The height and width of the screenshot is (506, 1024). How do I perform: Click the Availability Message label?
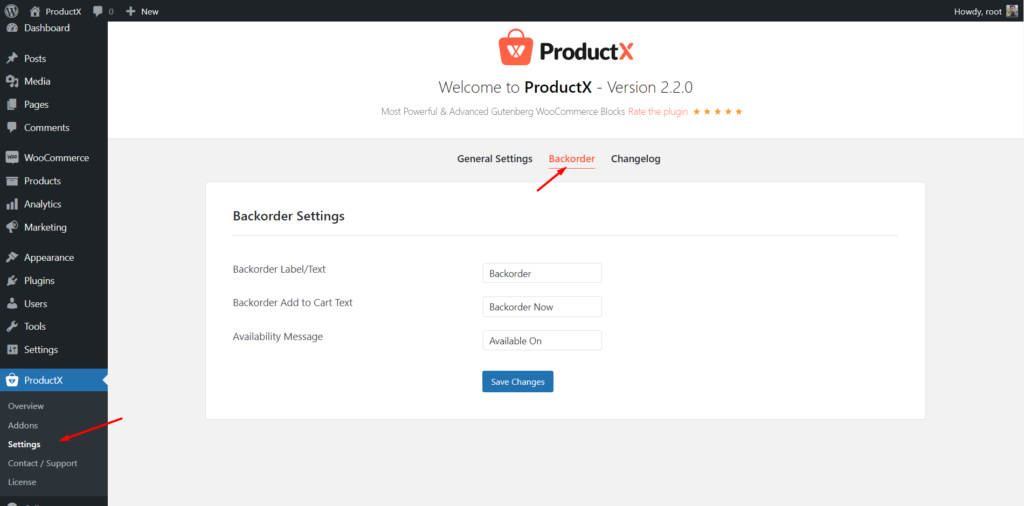tap(278, 336)
